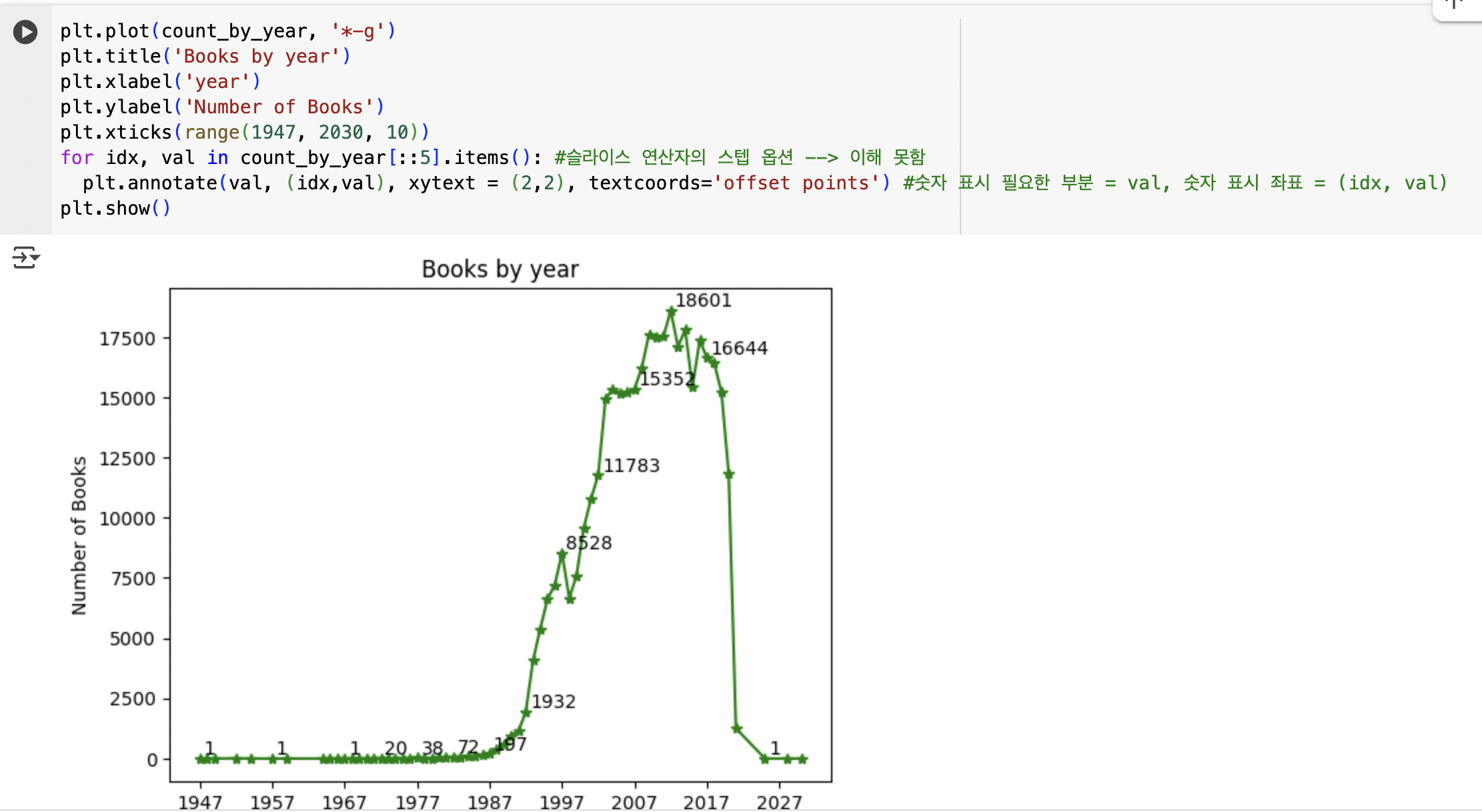The image size is (1482, 812).
Task: Click the 18601 peak annotation on chart
Action: [704, 301]
